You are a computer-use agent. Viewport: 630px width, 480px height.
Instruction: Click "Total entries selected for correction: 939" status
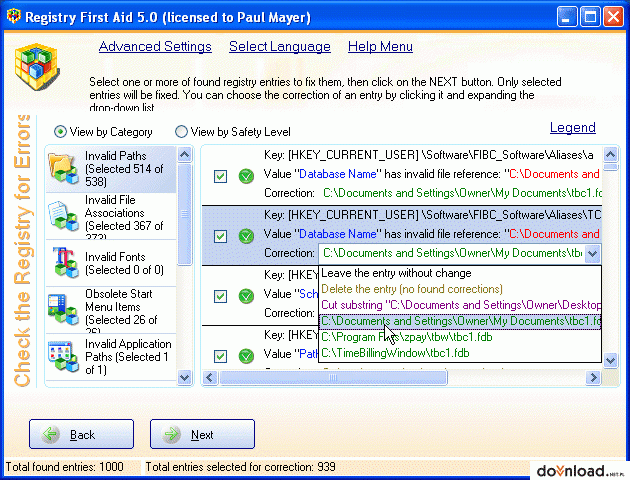pos(240,467)
